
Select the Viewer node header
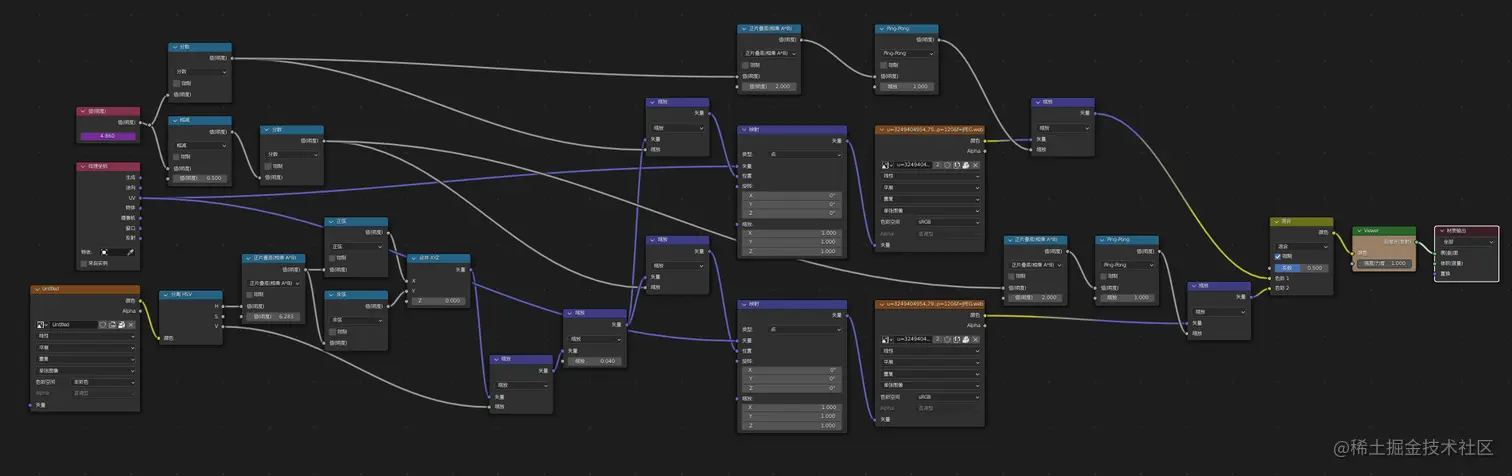(1384, 230)
